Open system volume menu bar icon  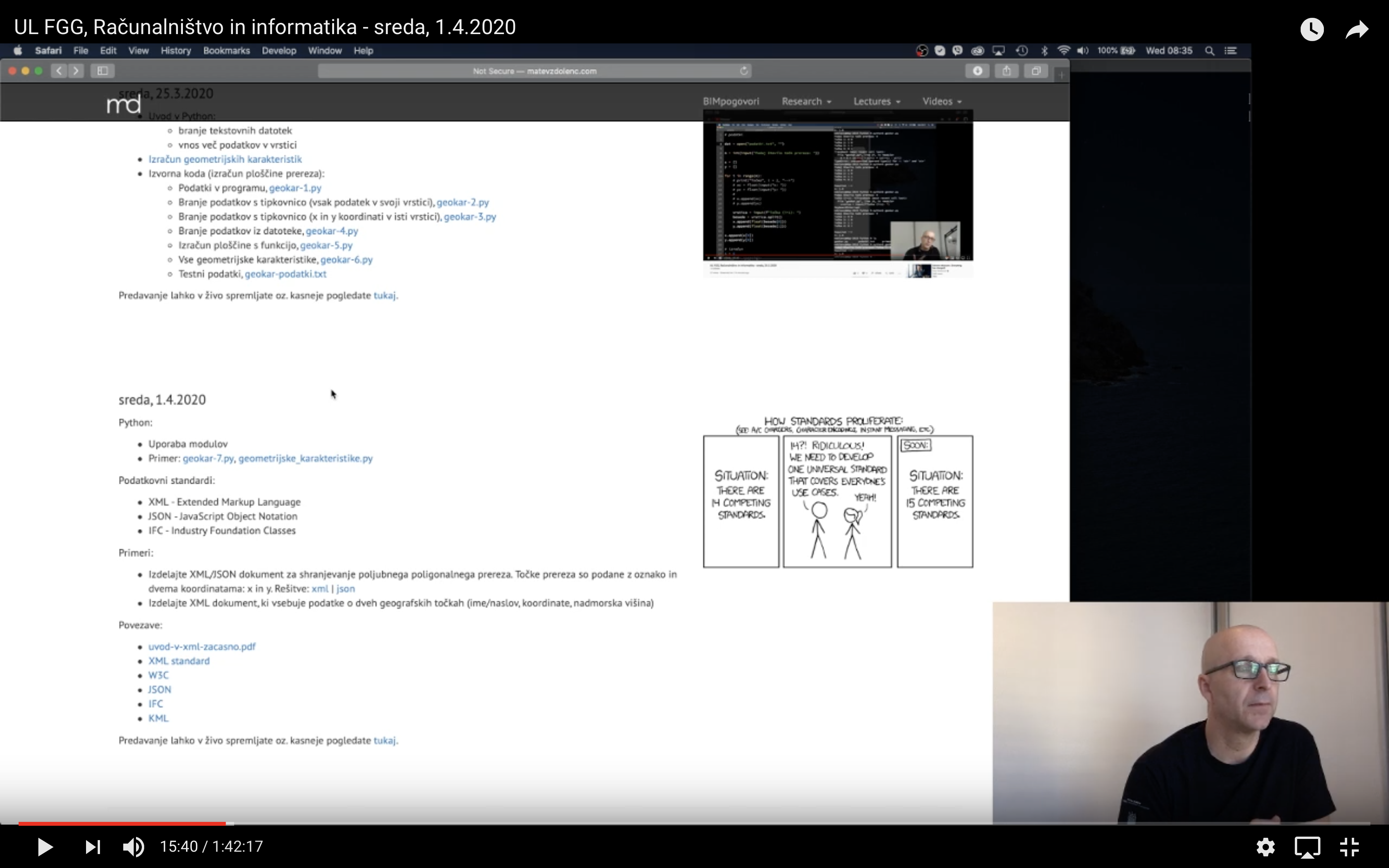click(1082, 50)
